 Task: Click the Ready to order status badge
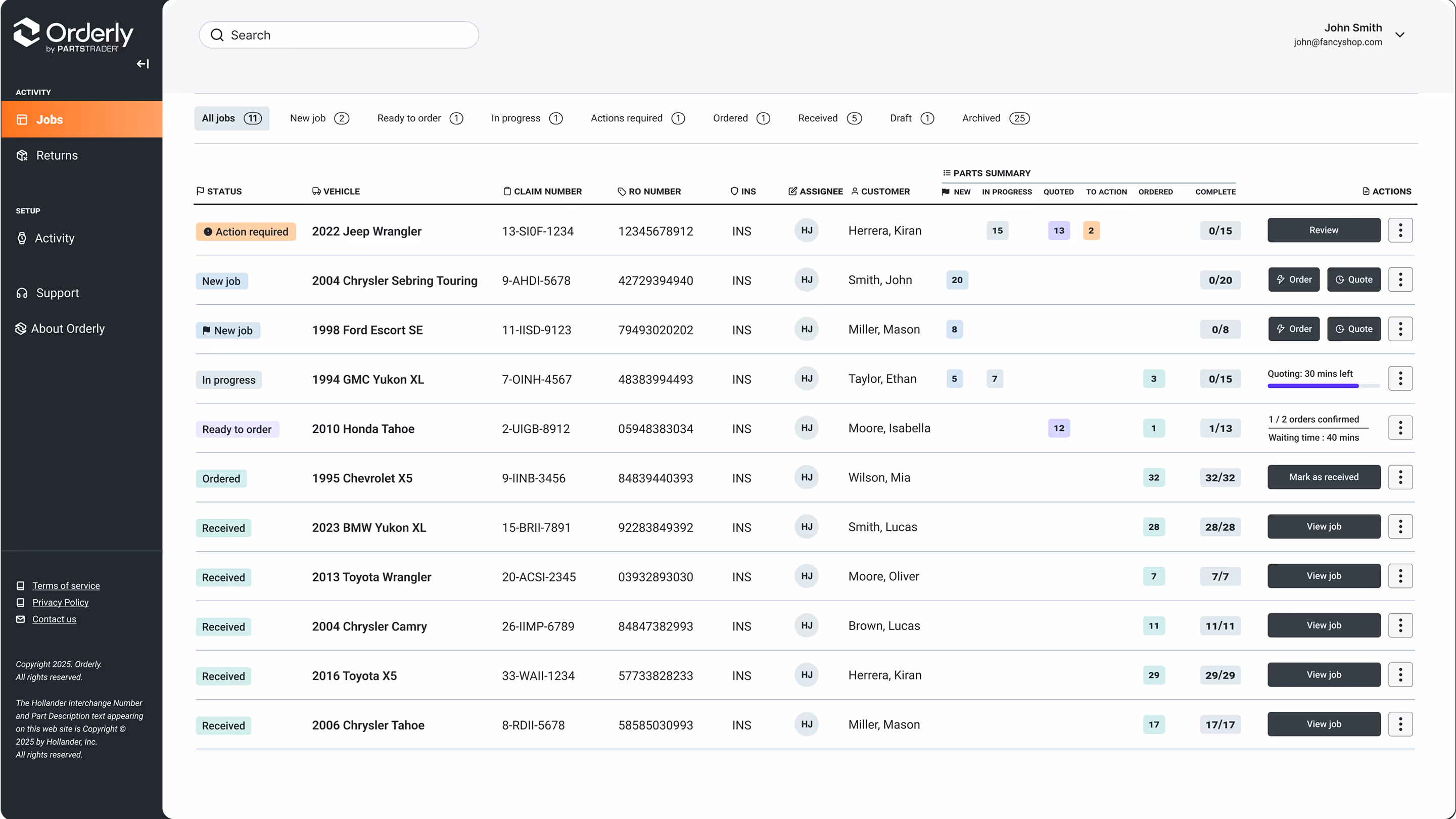coord(238,429)
